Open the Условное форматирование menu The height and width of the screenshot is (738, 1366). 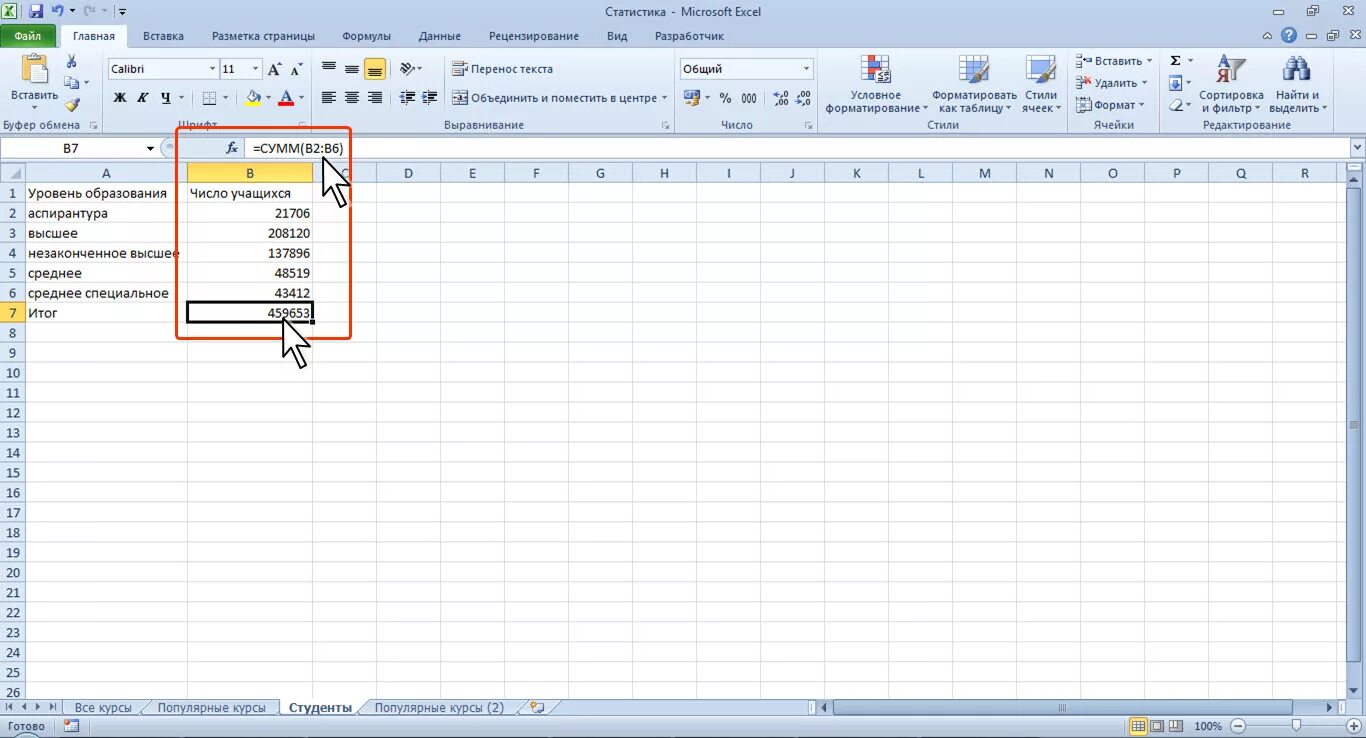pyautogui.click(x=876, y=84)
